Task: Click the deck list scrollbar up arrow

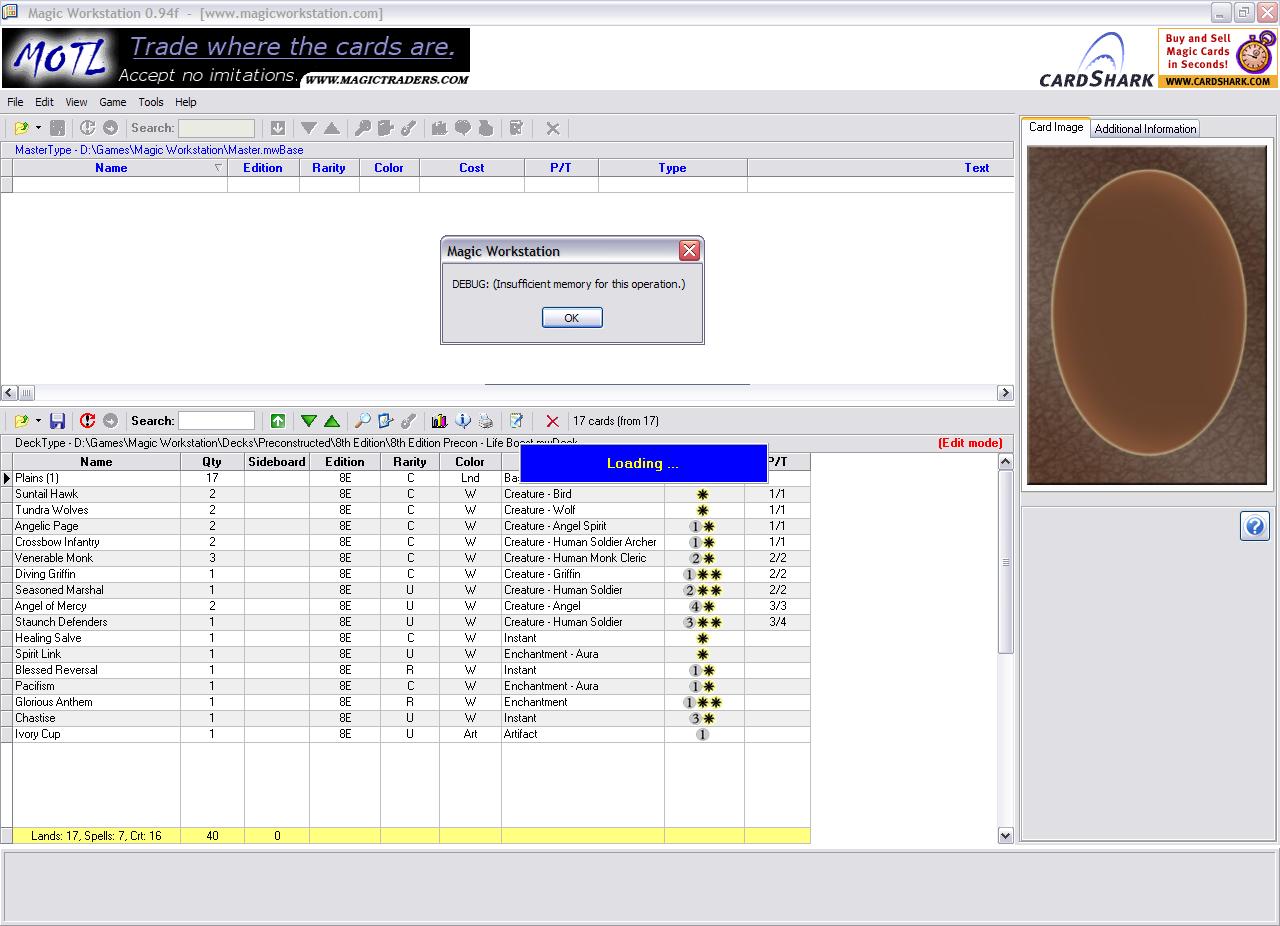Action: coord(1006,462)
